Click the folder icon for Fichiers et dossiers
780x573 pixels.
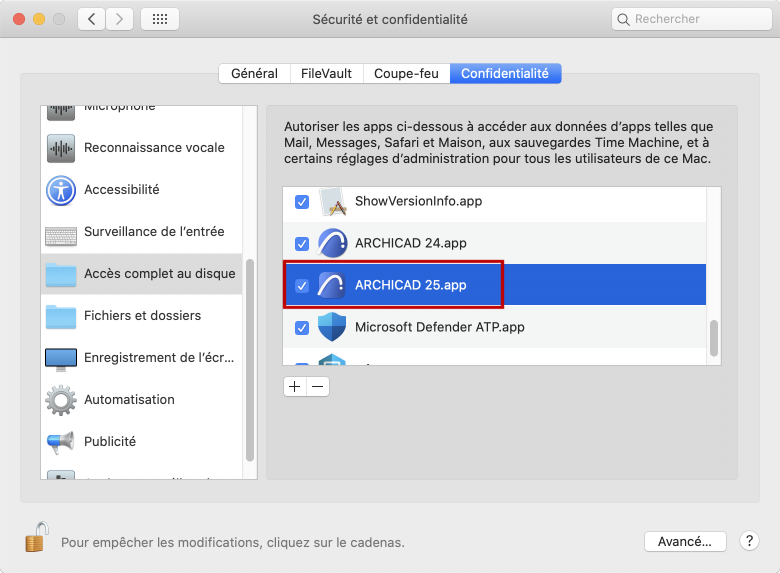point(61,317)
